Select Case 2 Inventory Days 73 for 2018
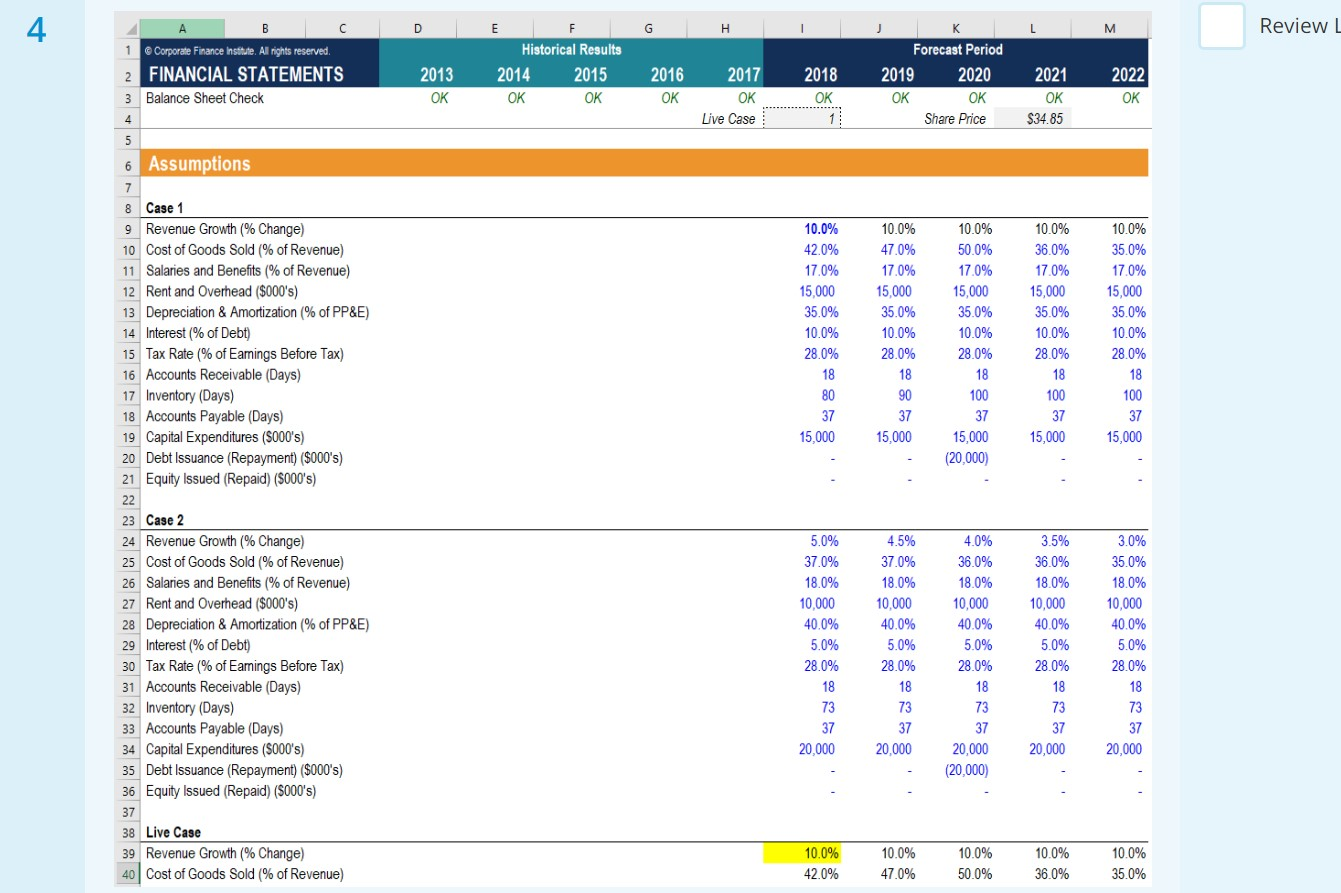Image resolution: width=1341 pixels, height=893 pixels. pyautogui.click(x=830, y=708)
